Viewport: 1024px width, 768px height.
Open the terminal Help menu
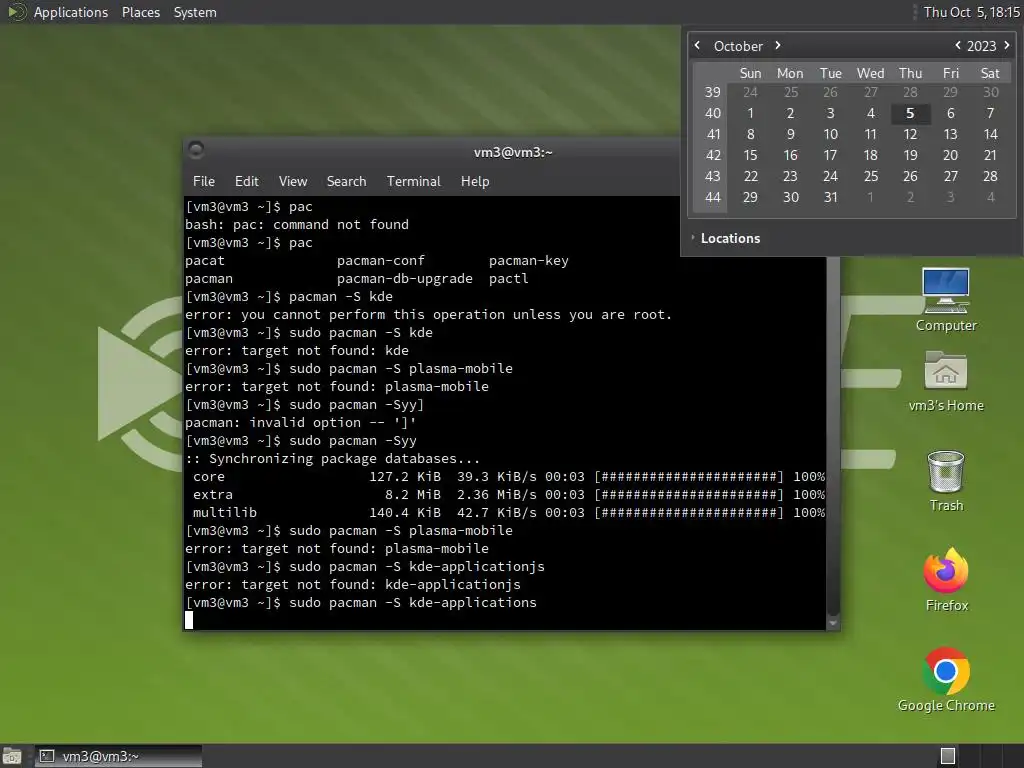475,181
